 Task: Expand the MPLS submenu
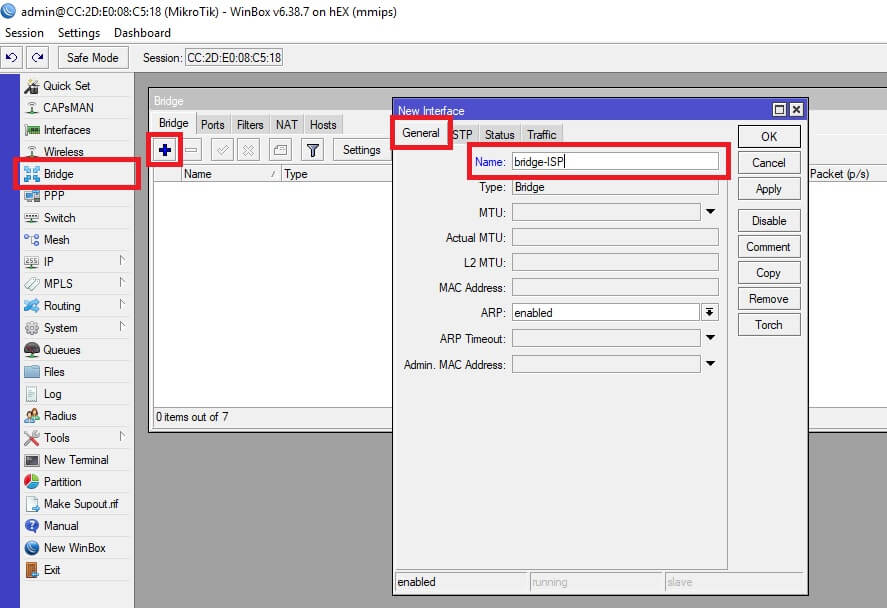pyautogui.click(x=122, y=283)
